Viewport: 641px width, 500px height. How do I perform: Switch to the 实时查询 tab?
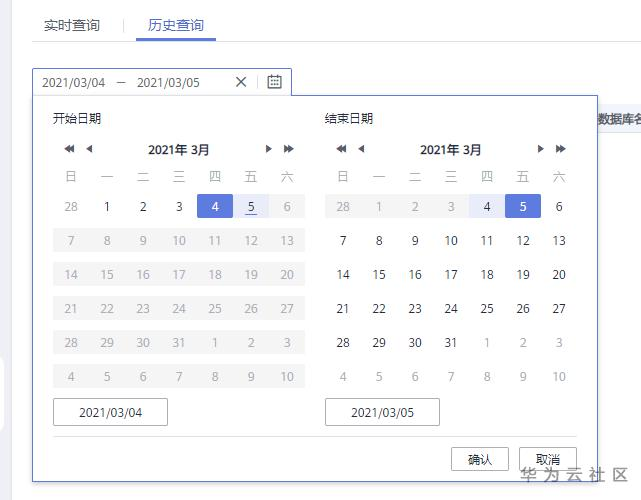click(x=72, y=25)
